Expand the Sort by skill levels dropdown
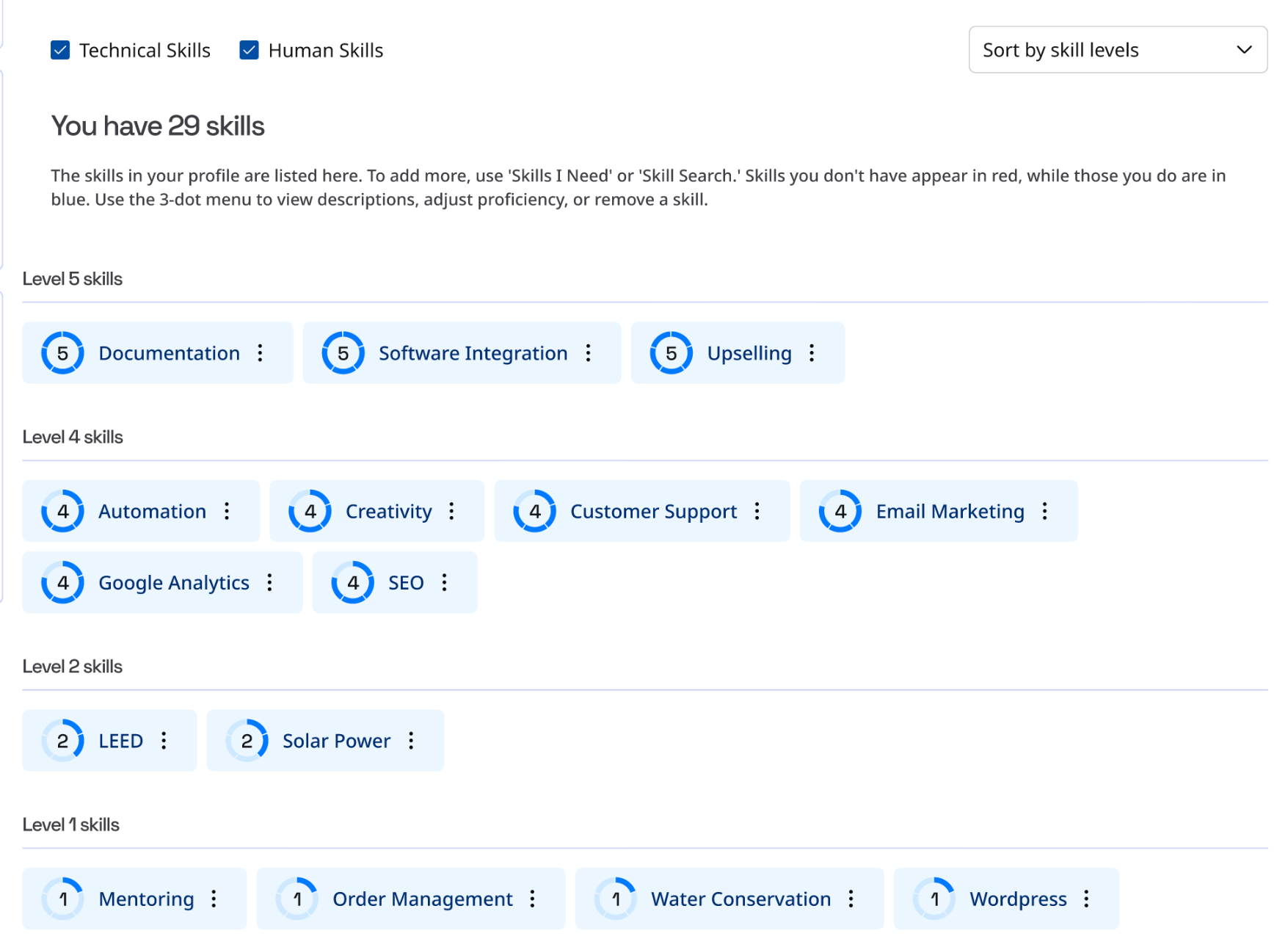 point(1117,50)
